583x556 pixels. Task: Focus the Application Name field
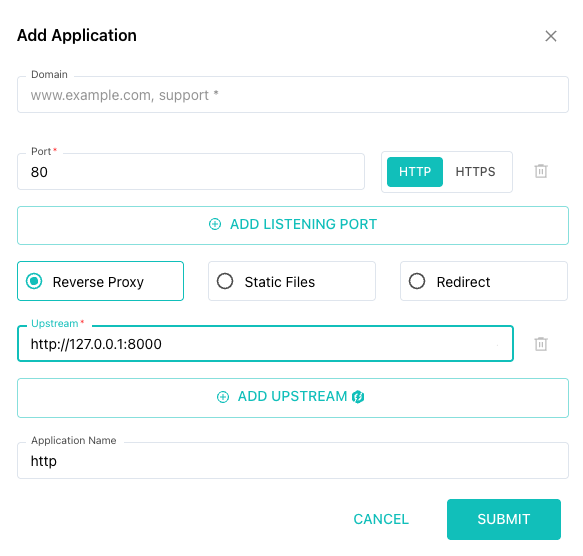(293, 460)
